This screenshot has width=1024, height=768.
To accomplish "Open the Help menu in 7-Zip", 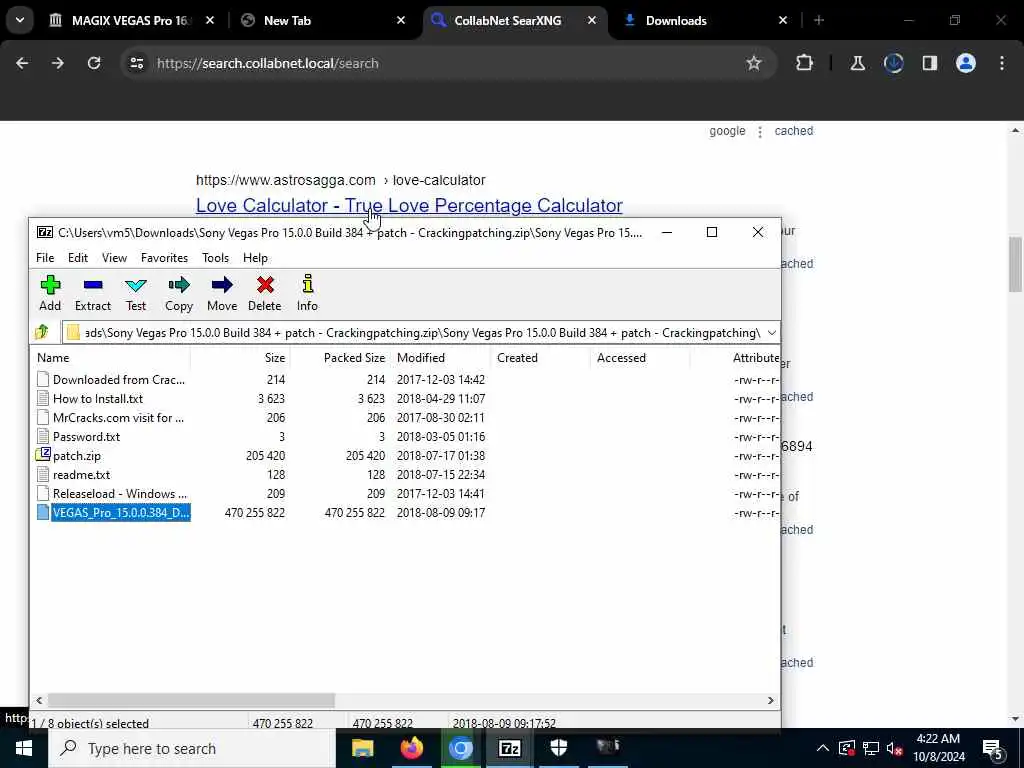I will (x=255, y=258).
